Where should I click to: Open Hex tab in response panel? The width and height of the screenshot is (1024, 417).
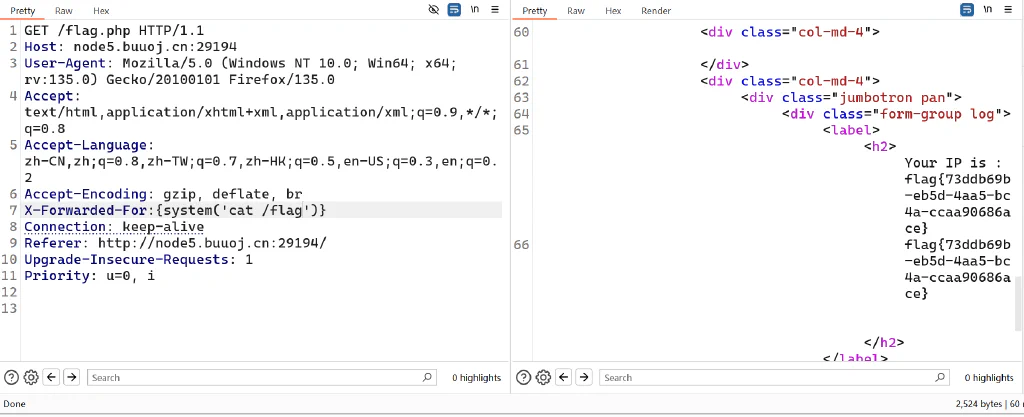click(613, 10)
